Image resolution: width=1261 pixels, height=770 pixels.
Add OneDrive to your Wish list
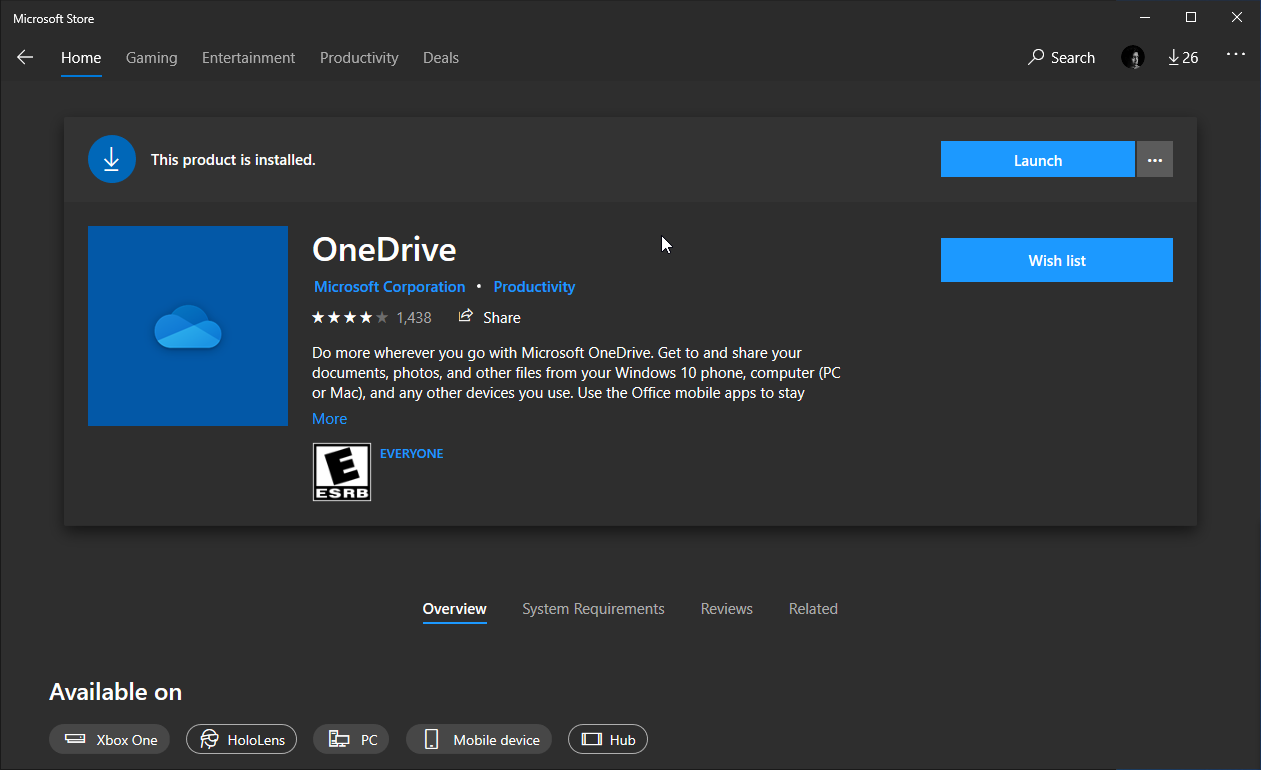coord(1056,259)
